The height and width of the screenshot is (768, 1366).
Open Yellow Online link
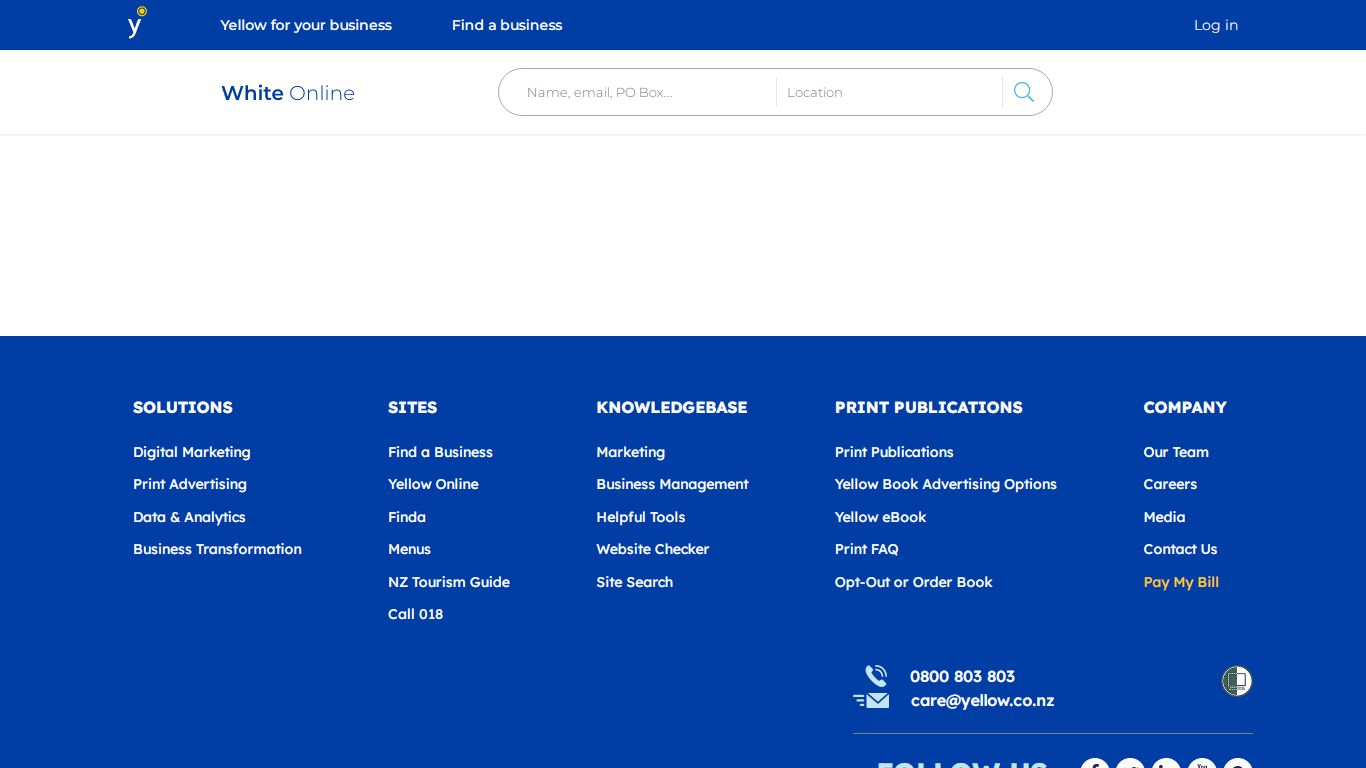433,484
